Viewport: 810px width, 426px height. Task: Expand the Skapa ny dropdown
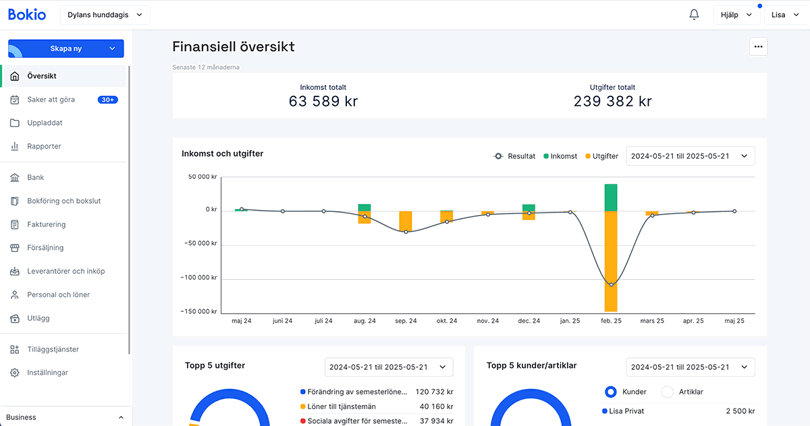pyautogui.click(x=66, y=48)
